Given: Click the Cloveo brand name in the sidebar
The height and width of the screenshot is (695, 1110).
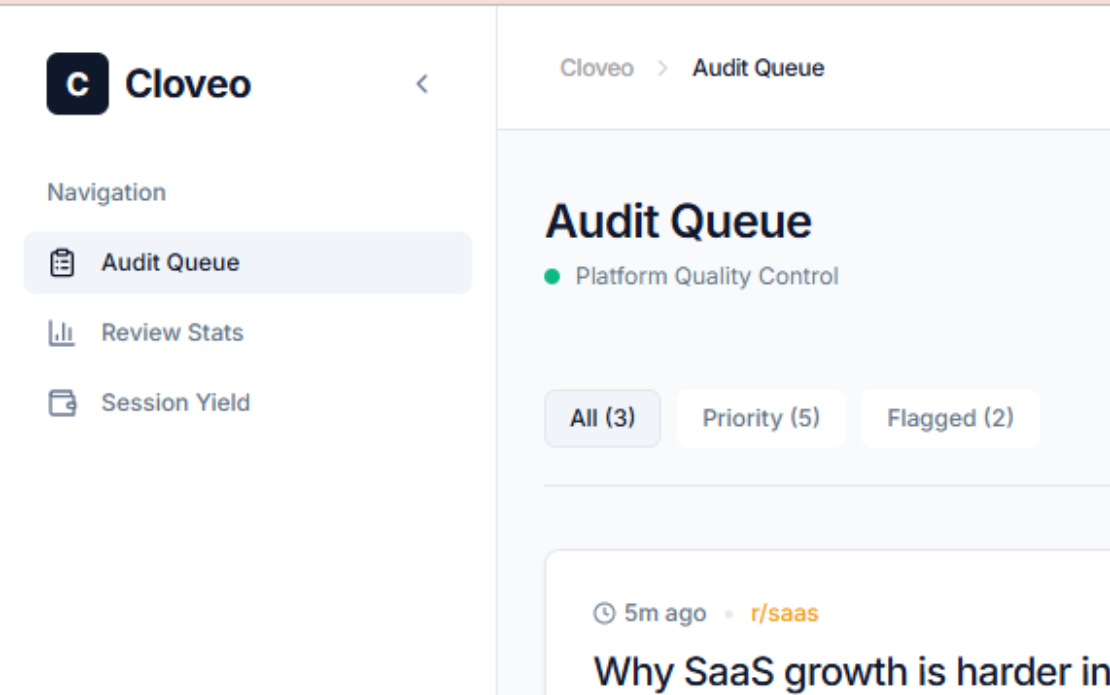Looking at the screenshot, I should 188,84.
